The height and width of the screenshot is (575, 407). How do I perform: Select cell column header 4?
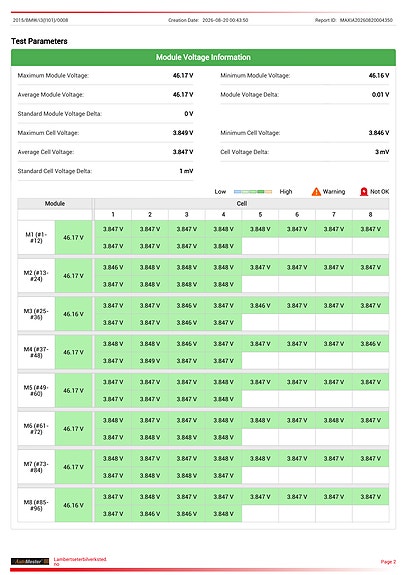[x=223, y=215]
